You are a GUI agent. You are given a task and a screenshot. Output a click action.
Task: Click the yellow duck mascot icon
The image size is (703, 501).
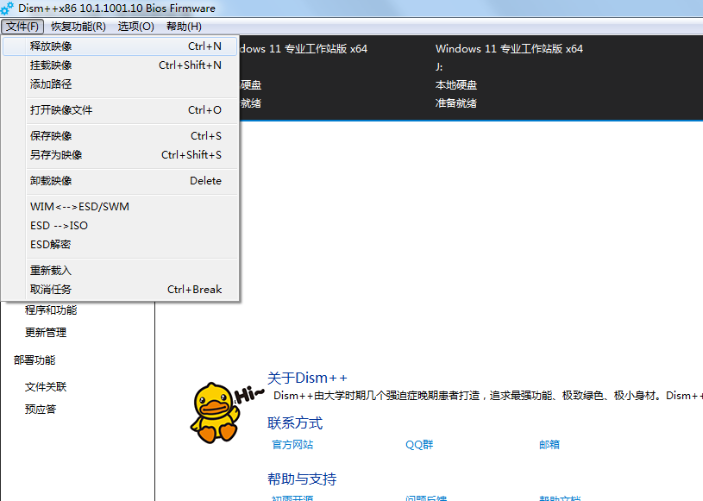pyautogui.click(x=215, y=410)
